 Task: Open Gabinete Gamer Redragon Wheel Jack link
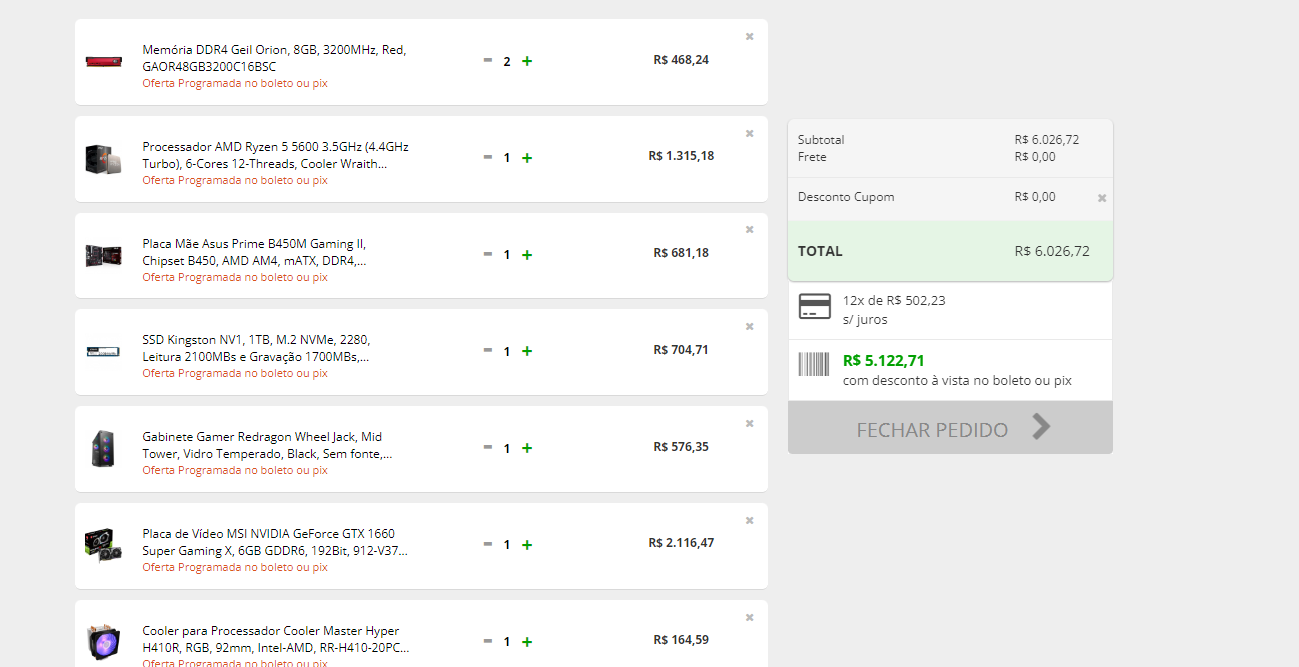[x=267, y=445]
